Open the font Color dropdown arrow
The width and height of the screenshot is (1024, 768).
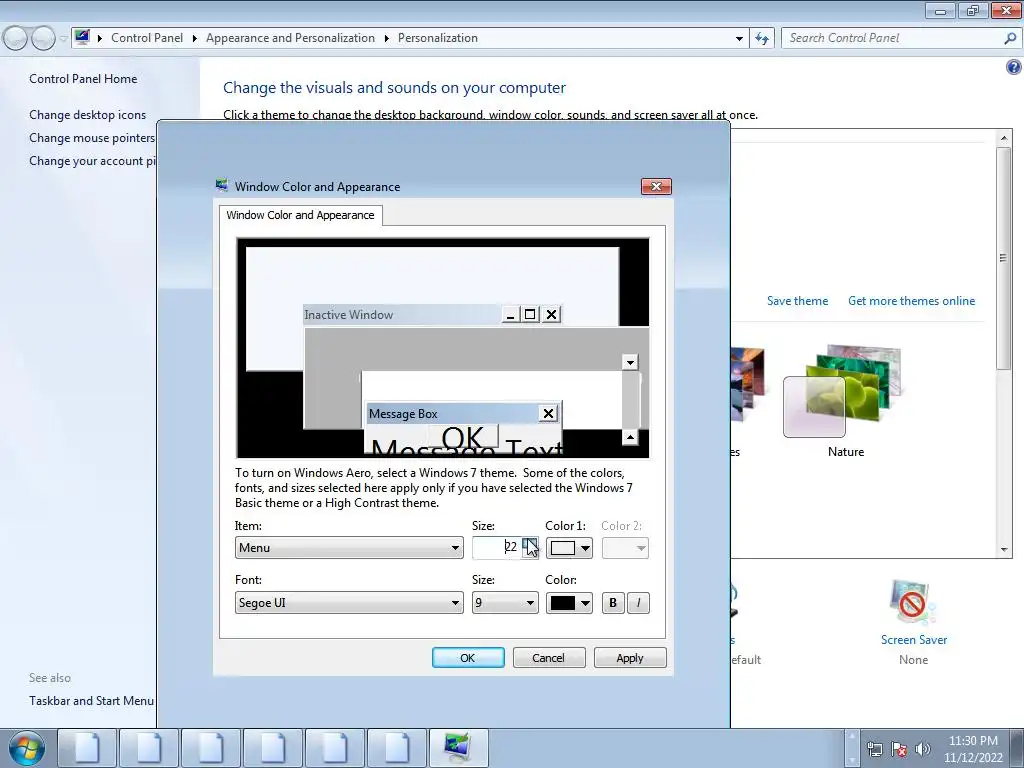pyautogui.click(x=585, y=603)
